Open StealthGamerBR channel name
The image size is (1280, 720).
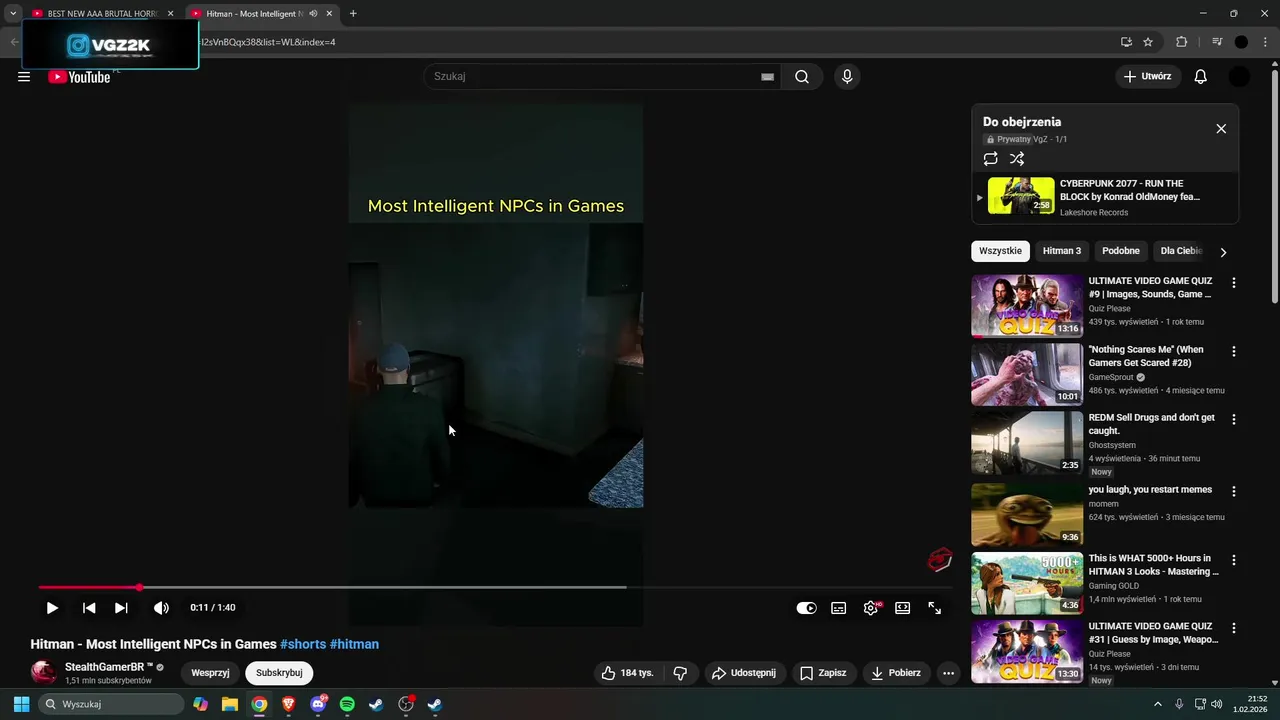pos(109,667)
